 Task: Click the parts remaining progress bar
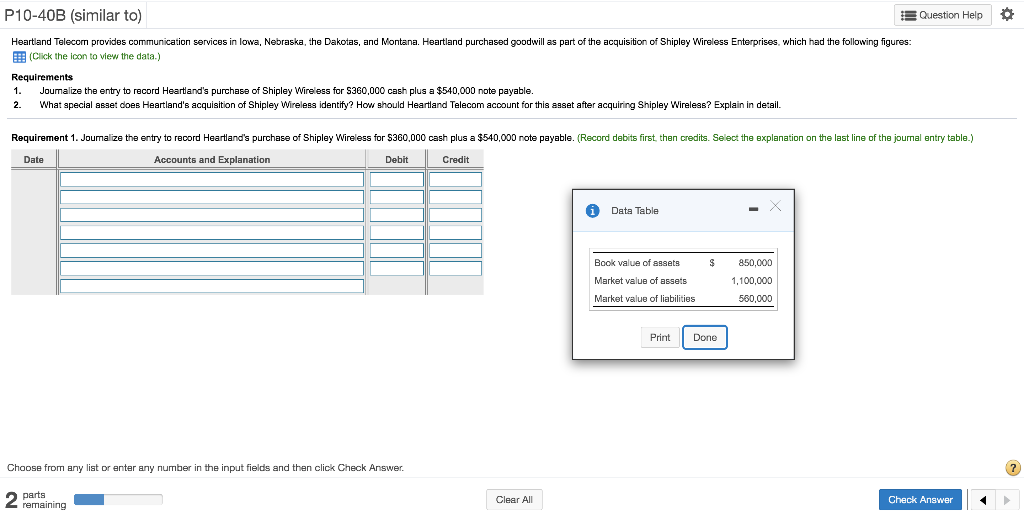tap(118, 499)
